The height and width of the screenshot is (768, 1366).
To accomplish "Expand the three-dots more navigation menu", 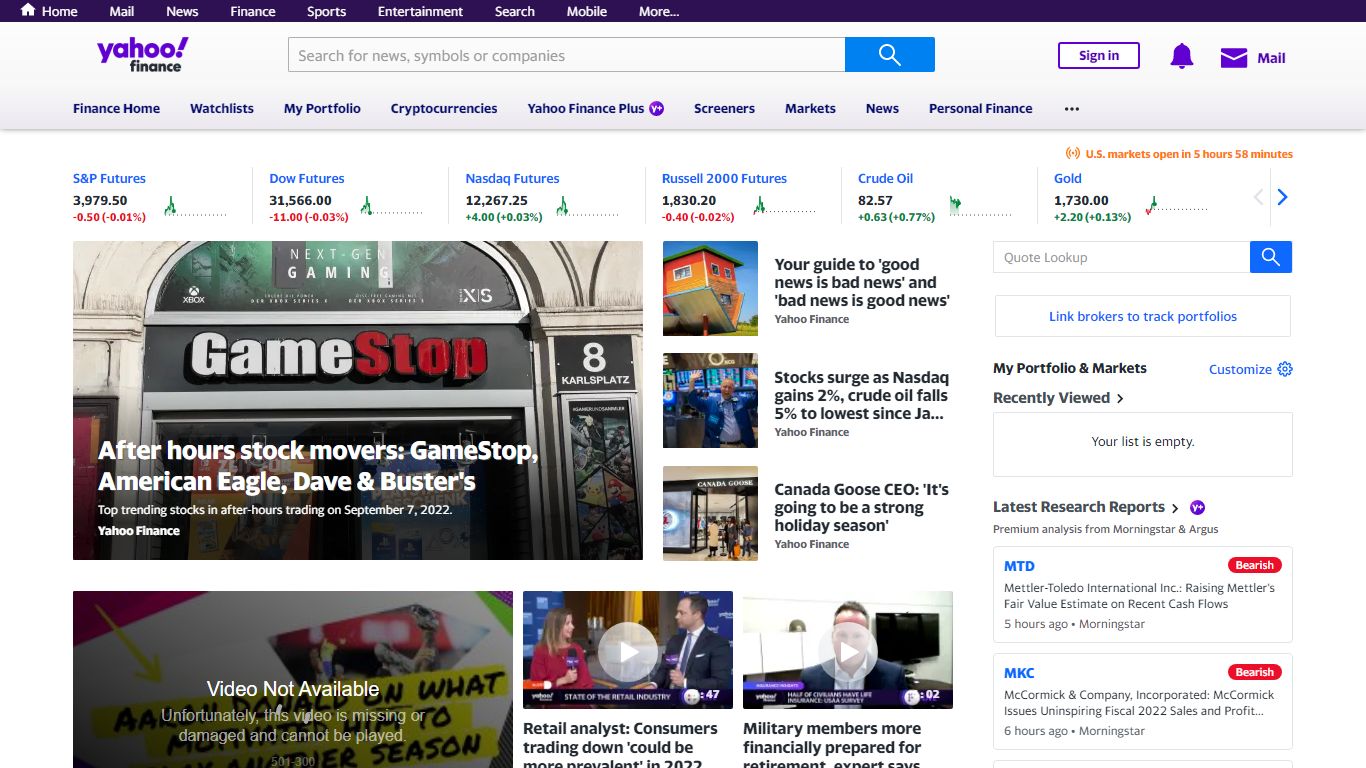I will [1072, 108].
